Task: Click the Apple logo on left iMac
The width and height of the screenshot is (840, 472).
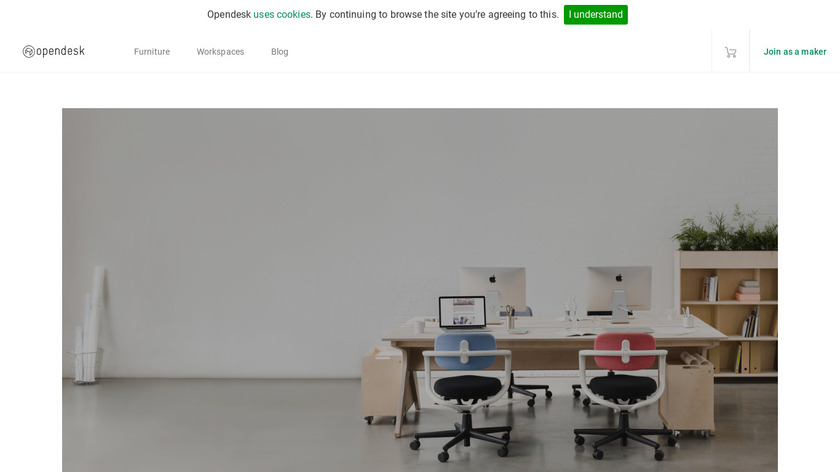Action: (x=492, y=279)
